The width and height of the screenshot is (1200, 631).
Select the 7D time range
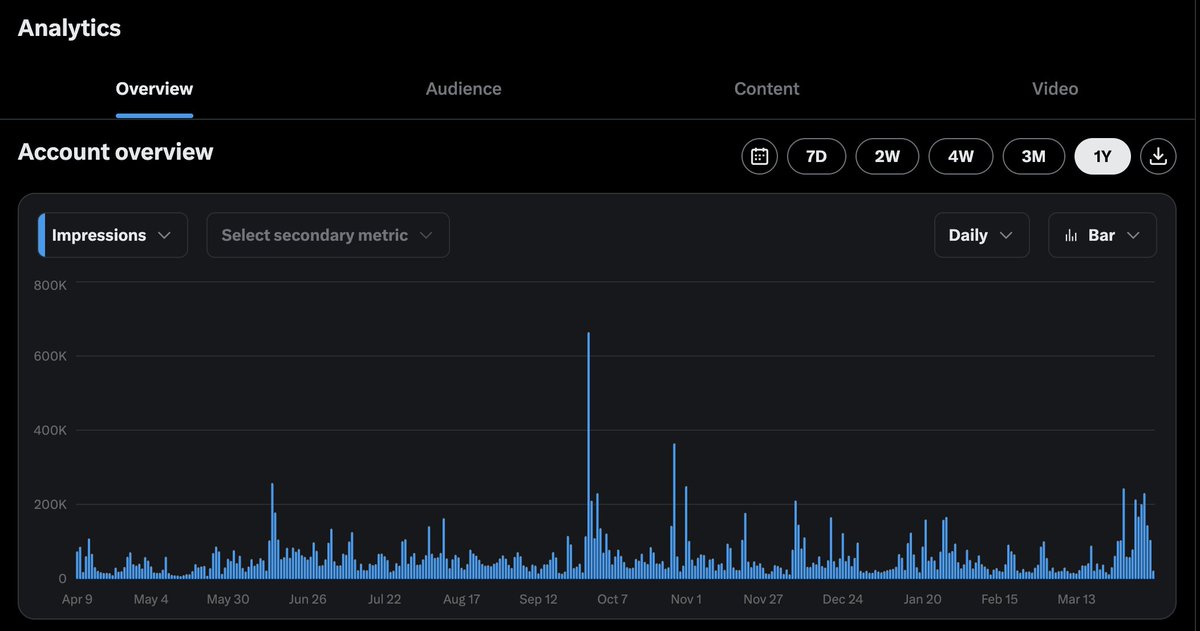(x=816, y=156)
